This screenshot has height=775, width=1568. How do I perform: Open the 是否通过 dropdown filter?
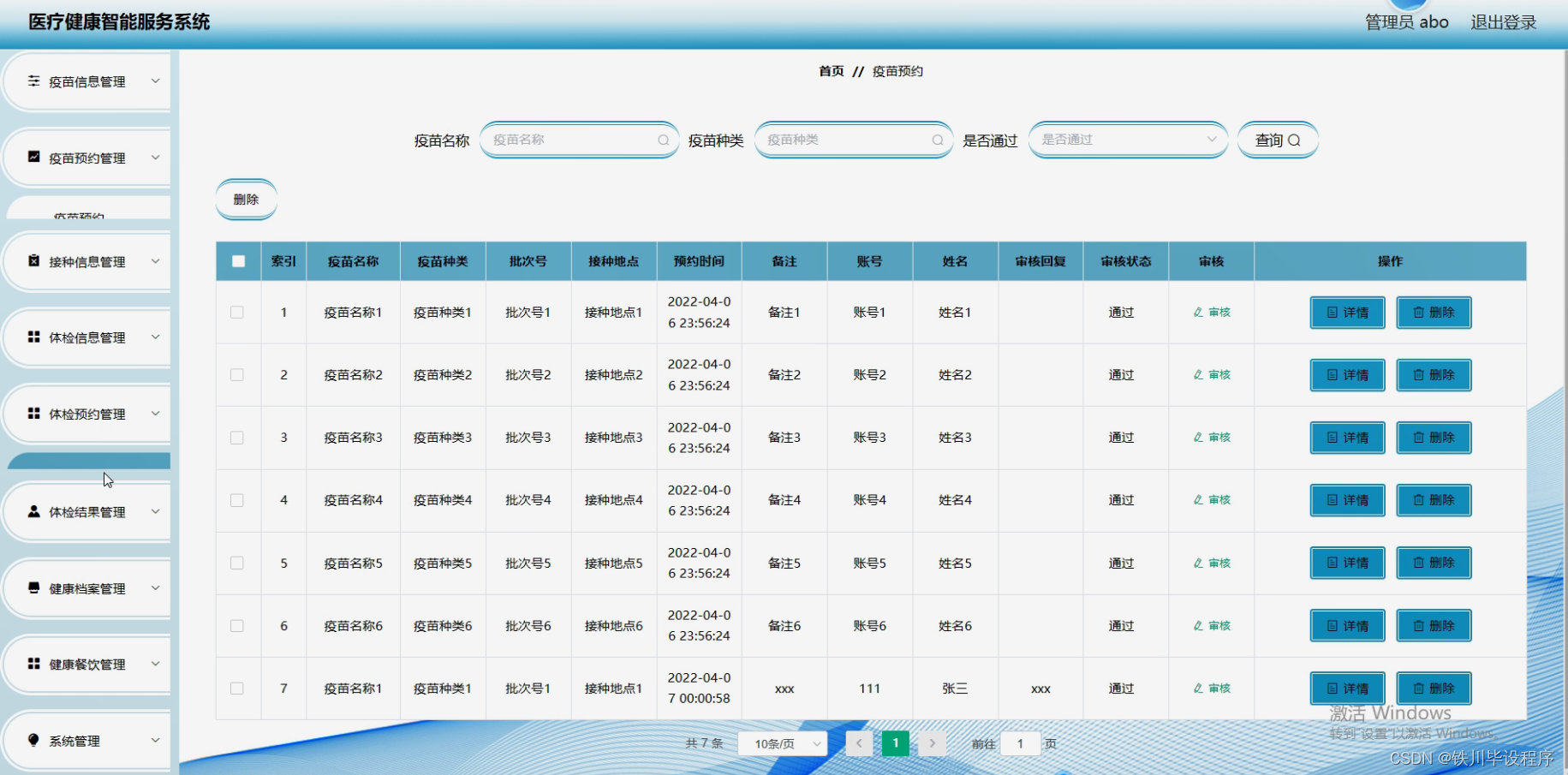pyautogui.click(x=1127, y=140)
